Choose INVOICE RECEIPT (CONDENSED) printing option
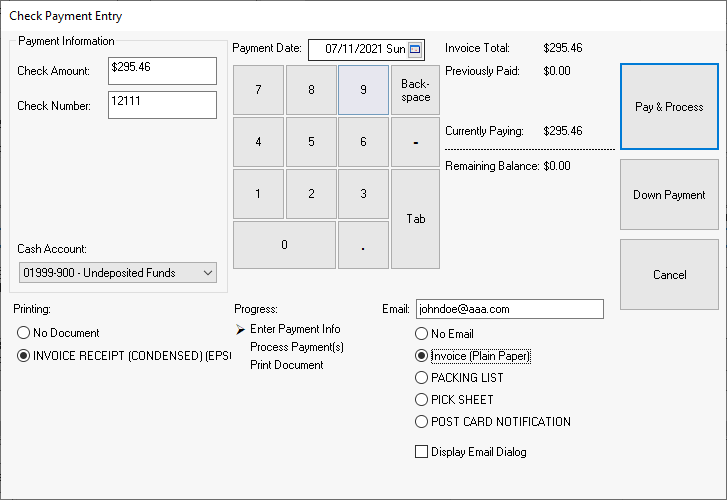This screenshot has width=727, height=500. [x=24, y=356]
